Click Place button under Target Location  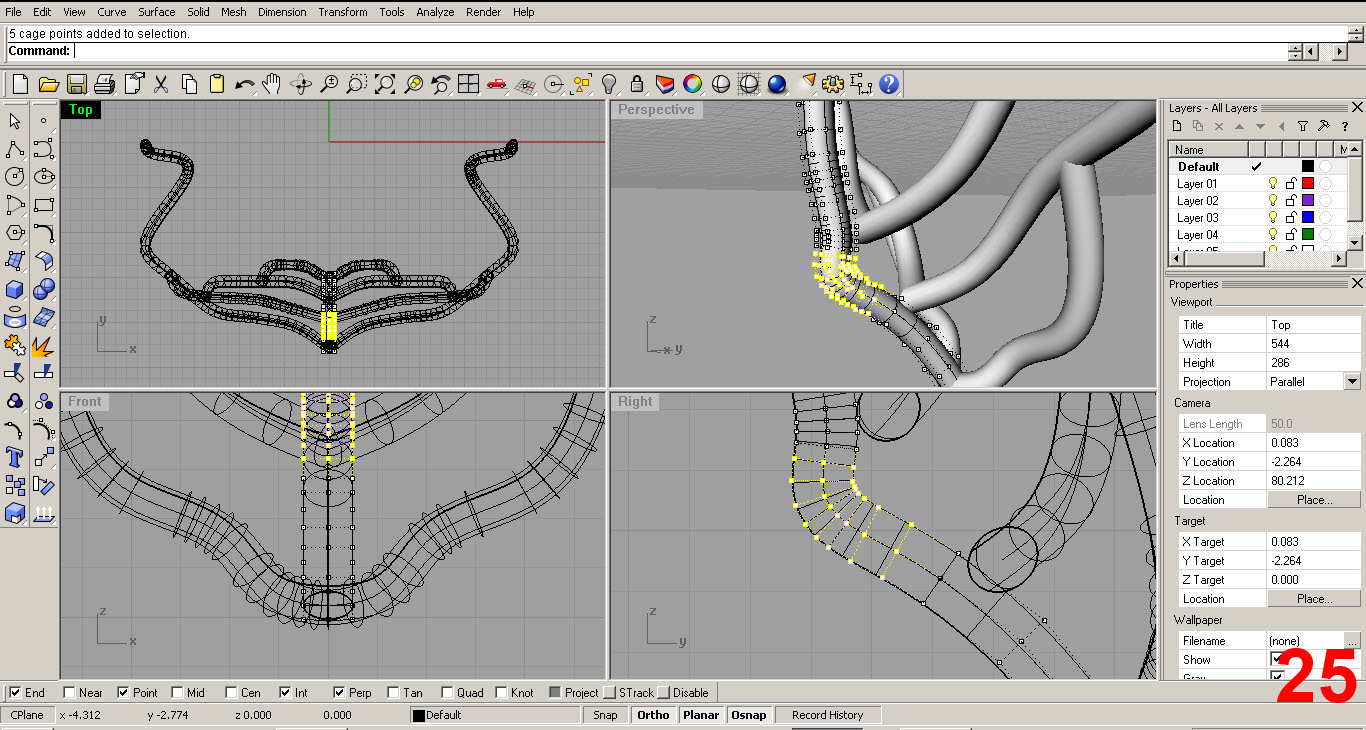tap(1314, 599)
